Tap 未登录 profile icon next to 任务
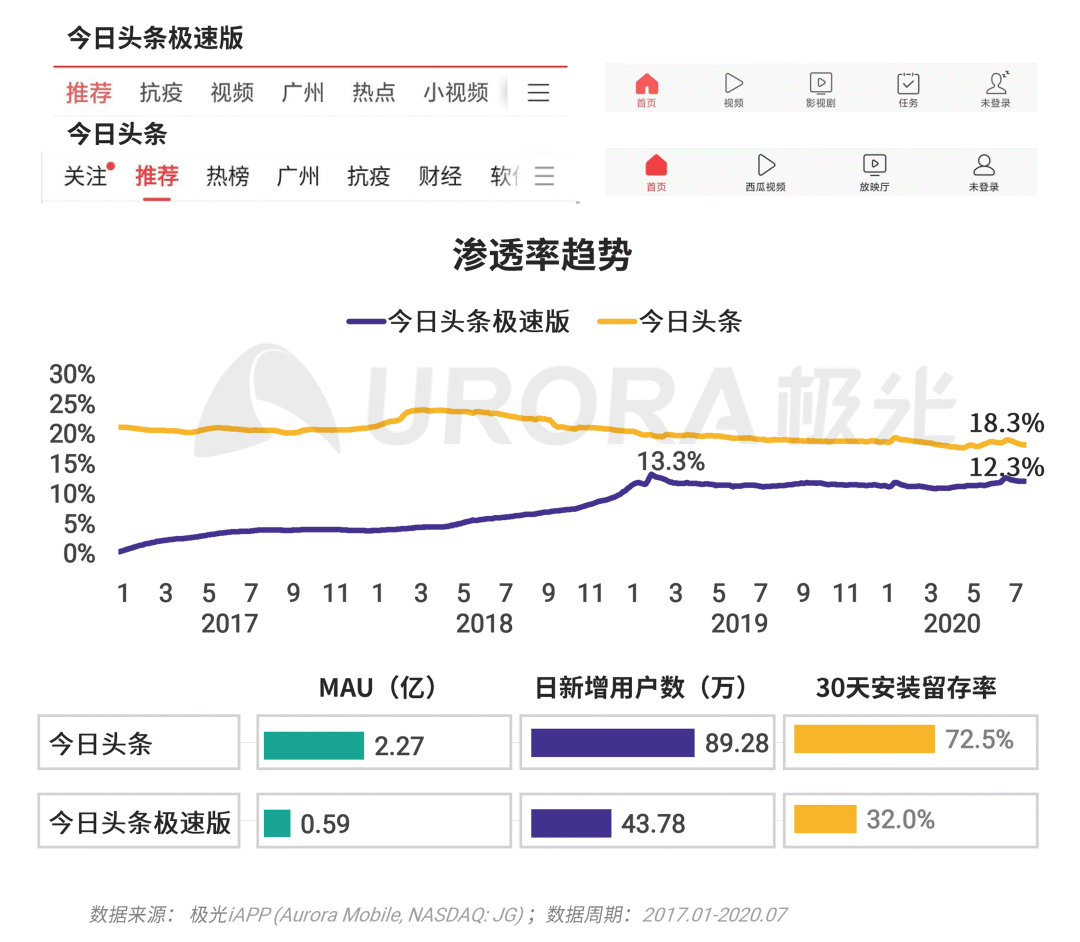The image size is (1080, 942). point(996,84)
